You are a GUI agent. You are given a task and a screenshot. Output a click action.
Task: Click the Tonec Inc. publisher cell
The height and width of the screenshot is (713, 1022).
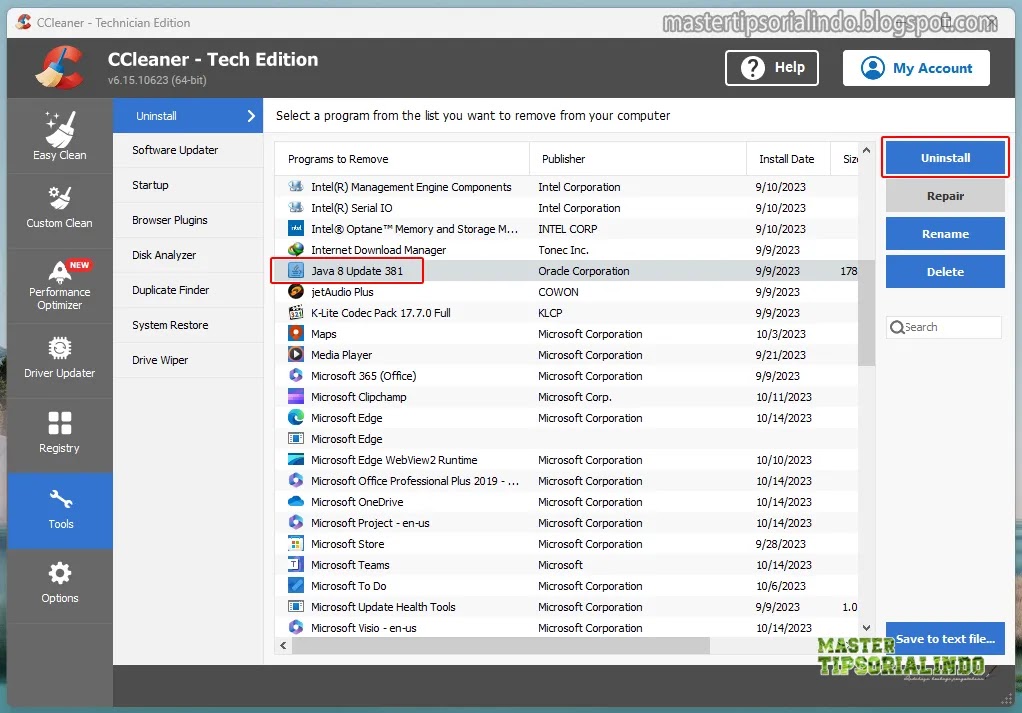[563, 250]
